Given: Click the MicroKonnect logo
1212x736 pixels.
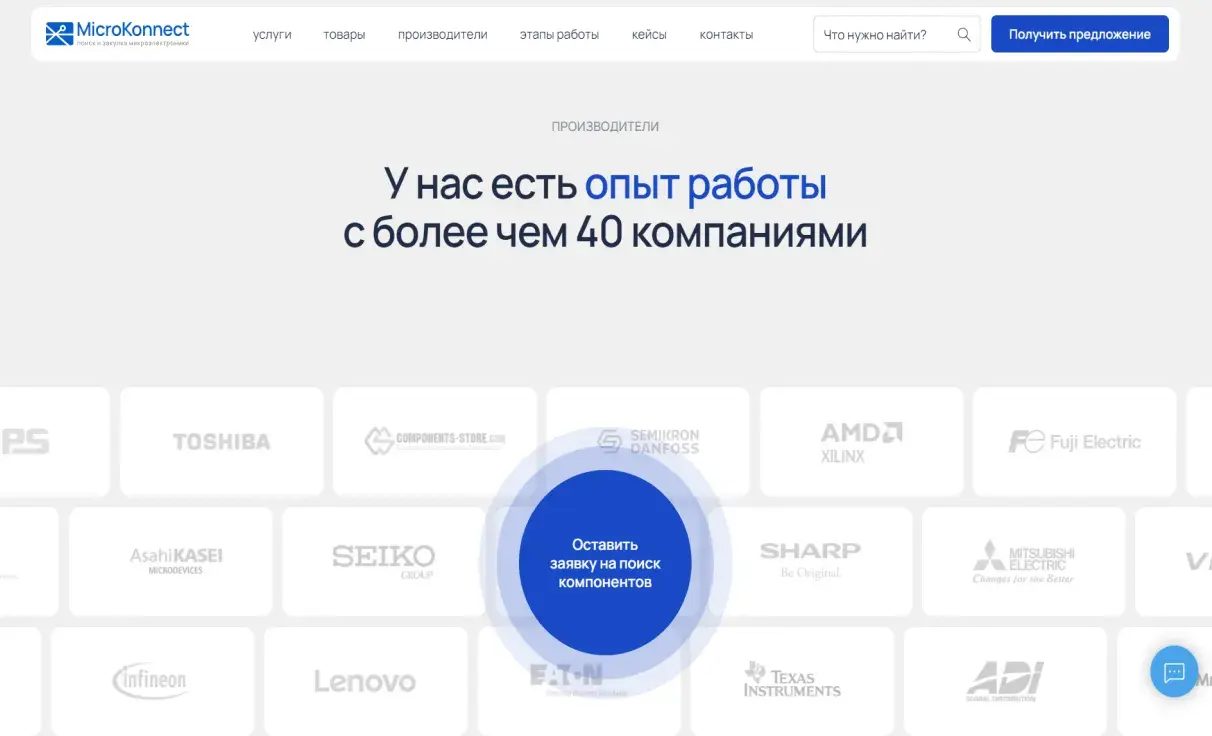Looking at the screenshot, I should [117, 34].
